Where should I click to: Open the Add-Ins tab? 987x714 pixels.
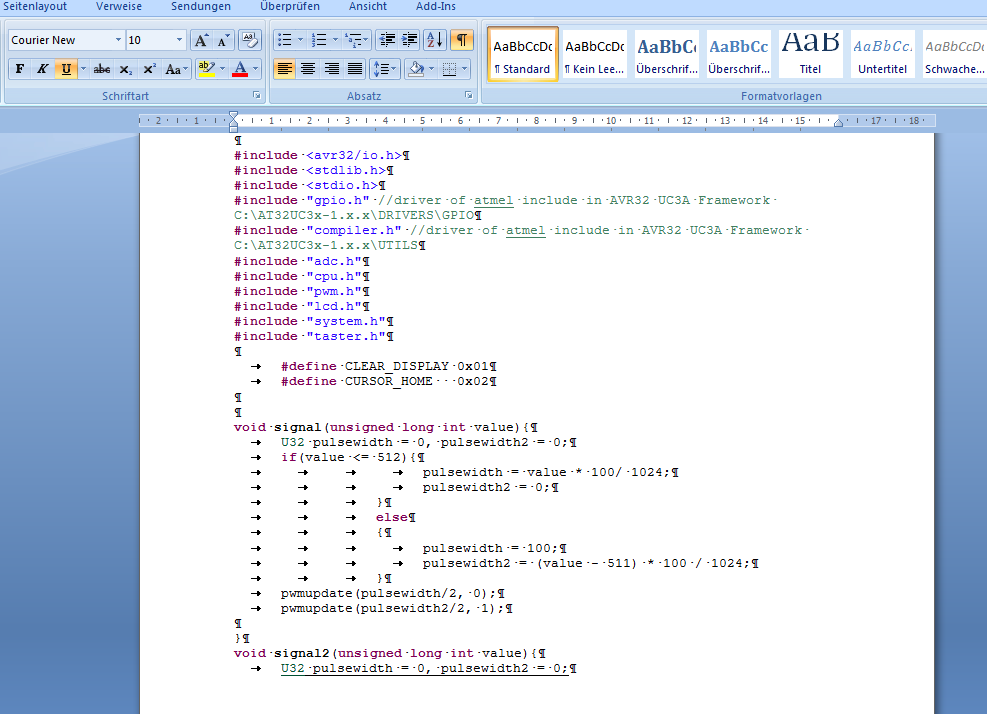click(436, 6)
